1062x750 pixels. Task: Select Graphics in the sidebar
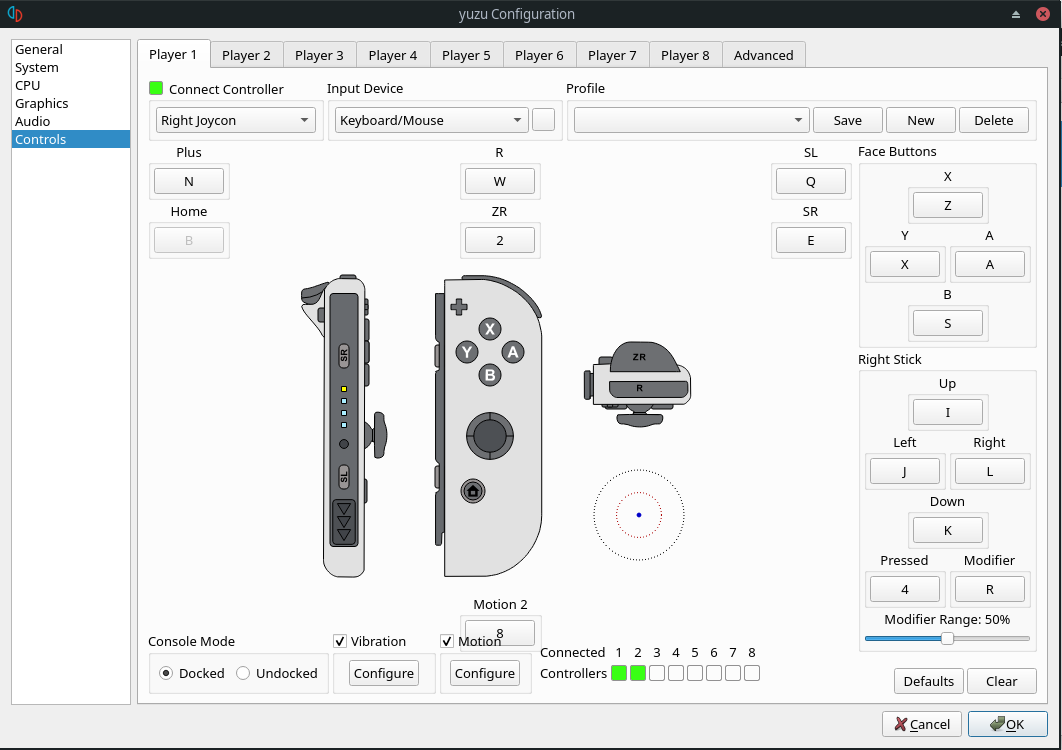[70, 103]
